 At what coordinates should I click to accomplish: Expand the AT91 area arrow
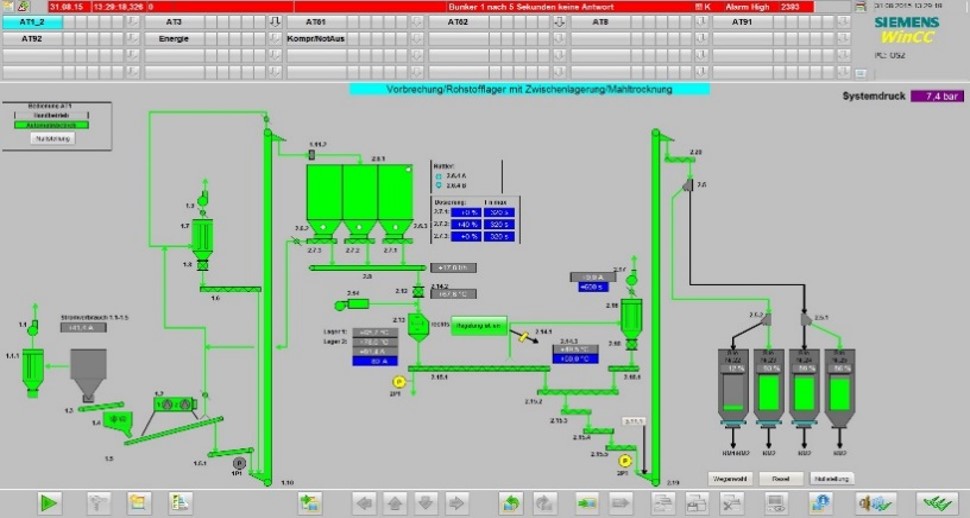click(844, 22)
